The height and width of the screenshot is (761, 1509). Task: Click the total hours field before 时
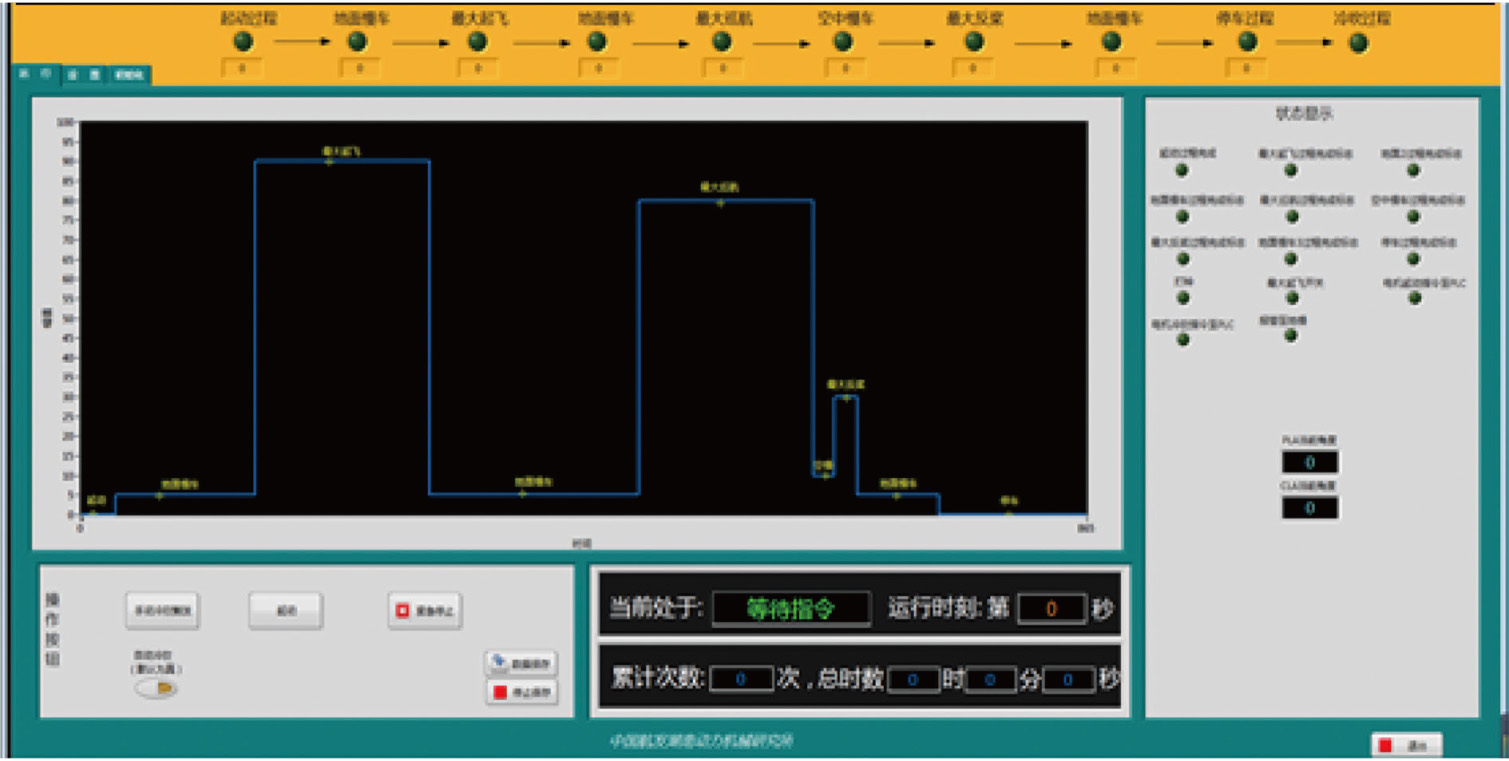[913, 680]
